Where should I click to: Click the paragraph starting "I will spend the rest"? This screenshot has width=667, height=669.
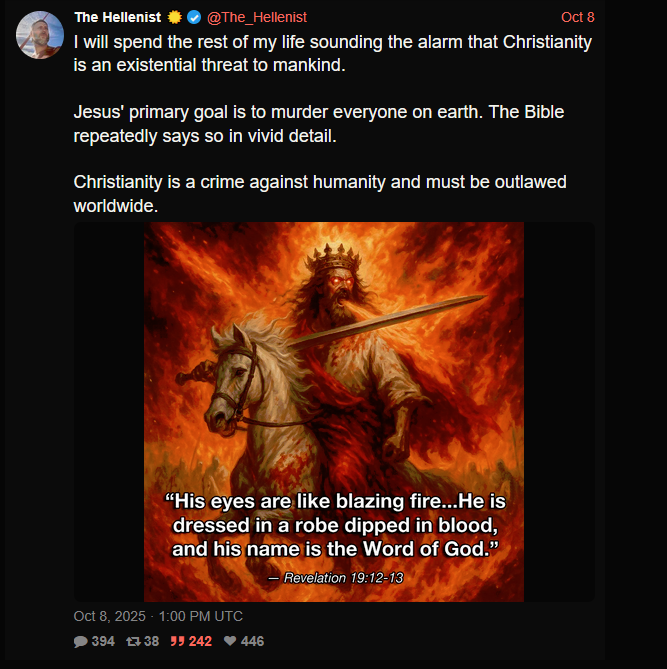coord(333,53)
